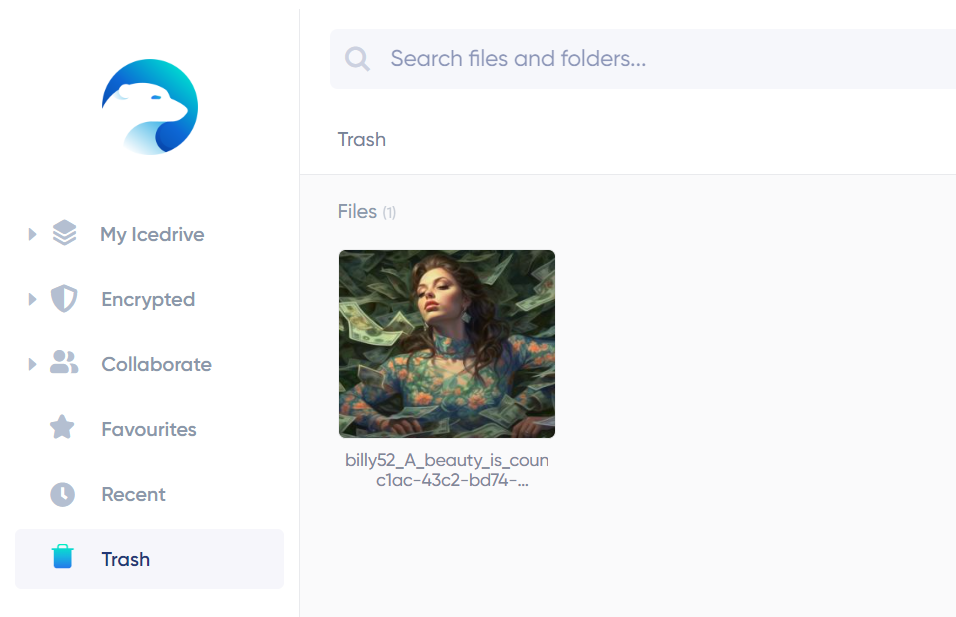Click the Favourites star icon
956x617 pixels.
[62, 427]
